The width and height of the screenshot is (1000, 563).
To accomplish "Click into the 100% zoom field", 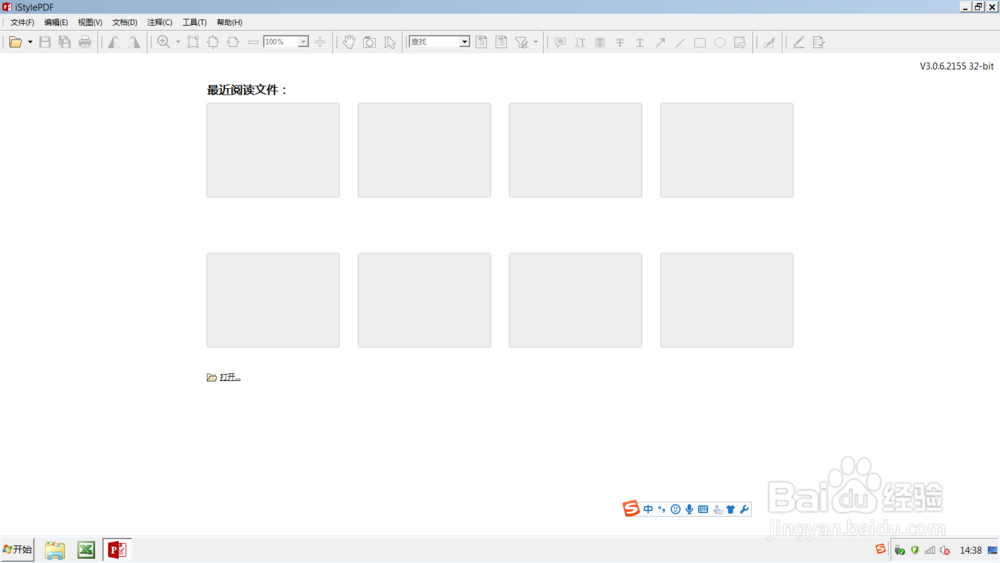I will click(281, 42).
